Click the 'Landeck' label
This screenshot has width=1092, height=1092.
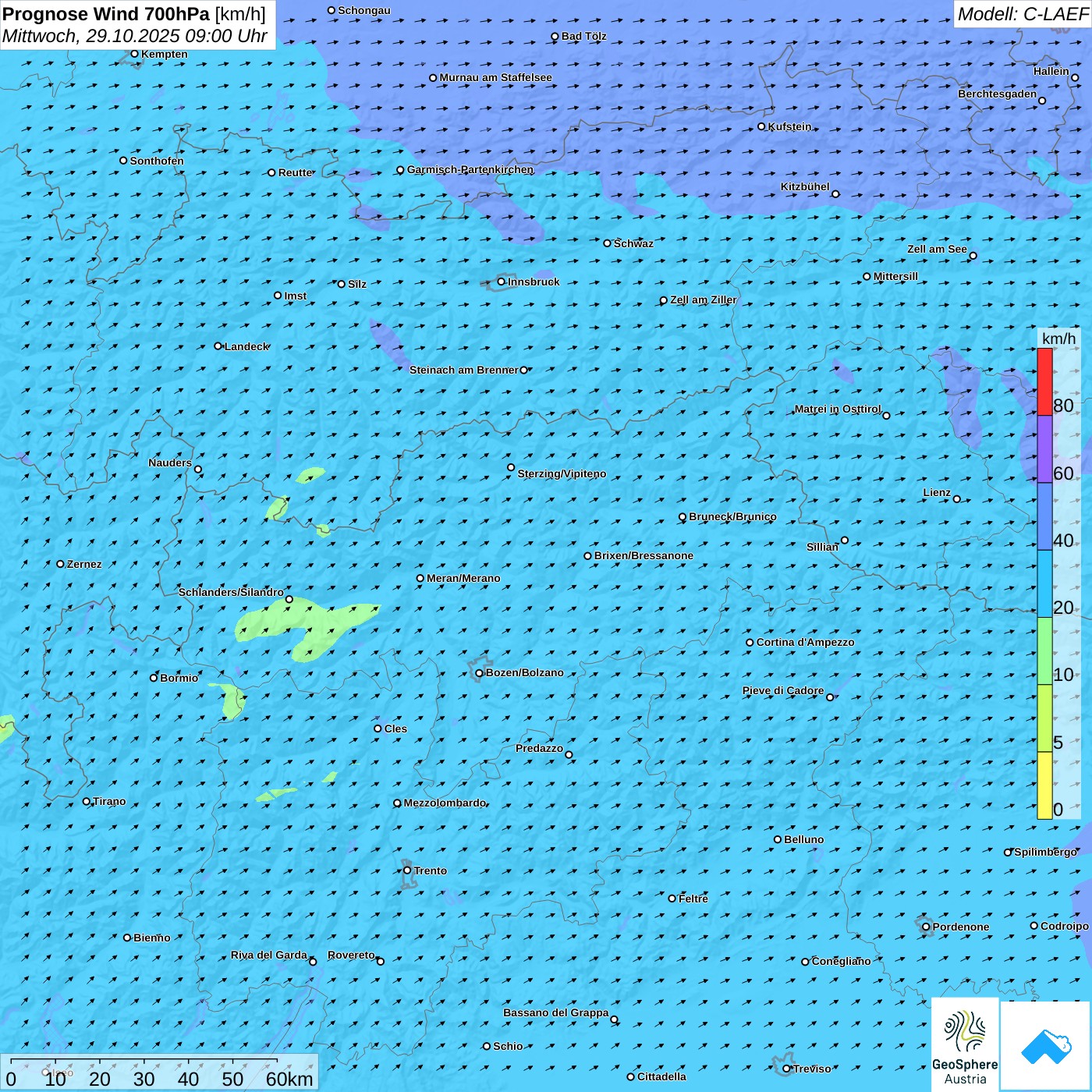pyautogui.click(x=246, y=346)
